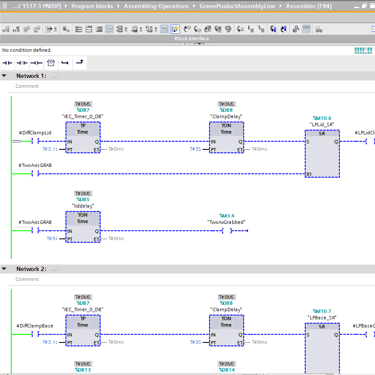The image size is (375, 375).
Task: Click the update inconsistent block calls icon
Action: [x=208, y=29]
